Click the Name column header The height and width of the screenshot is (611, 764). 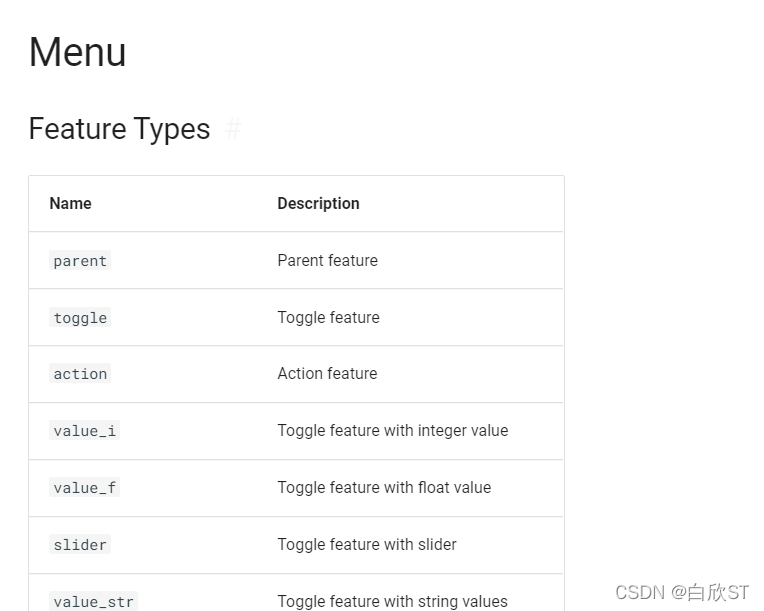[x=71, y=204]
